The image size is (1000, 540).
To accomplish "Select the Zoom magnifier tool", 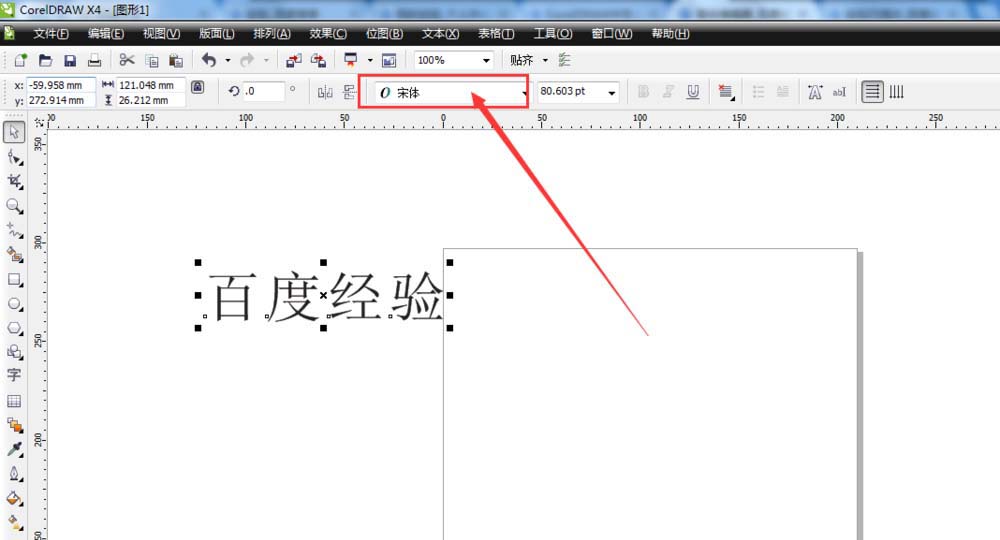I will coord(15,206).
